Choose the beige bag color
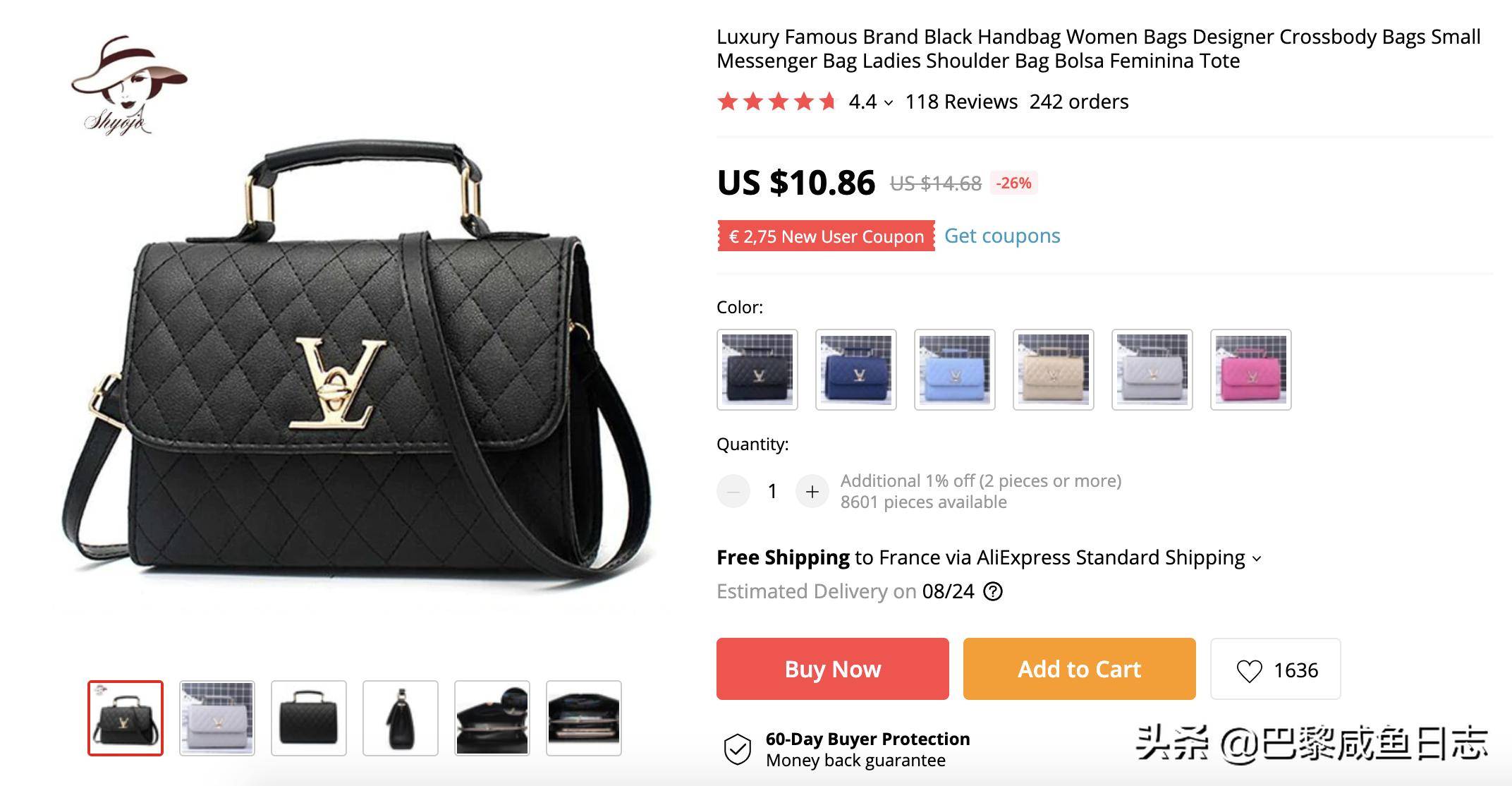The width and height of the screenshot is (1512, 786). pyautogui.click(x=1054, y=370)
